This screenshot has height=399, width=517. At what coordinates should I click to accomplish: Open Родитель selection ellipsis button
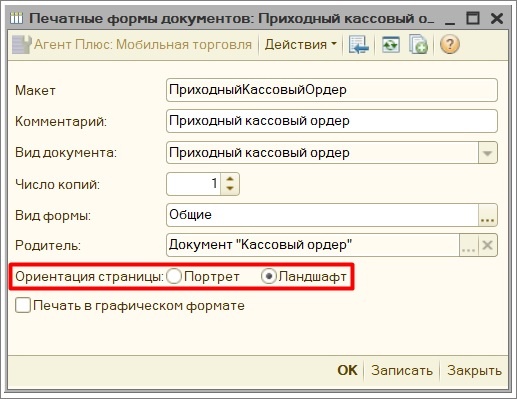(469, 246)
